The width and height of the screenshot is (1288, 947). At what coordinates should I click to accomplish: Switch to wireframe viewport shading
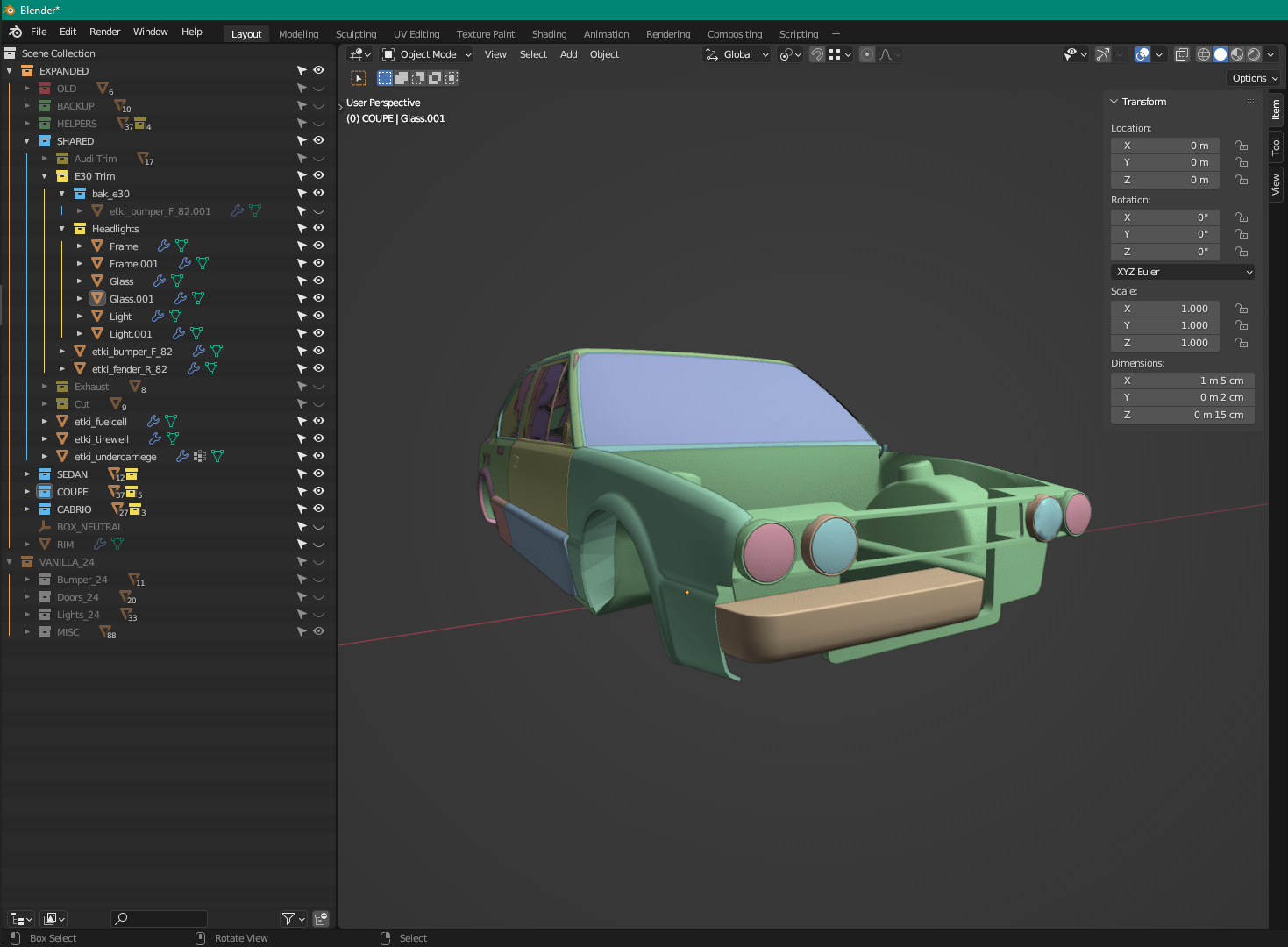coord(1204,54)
